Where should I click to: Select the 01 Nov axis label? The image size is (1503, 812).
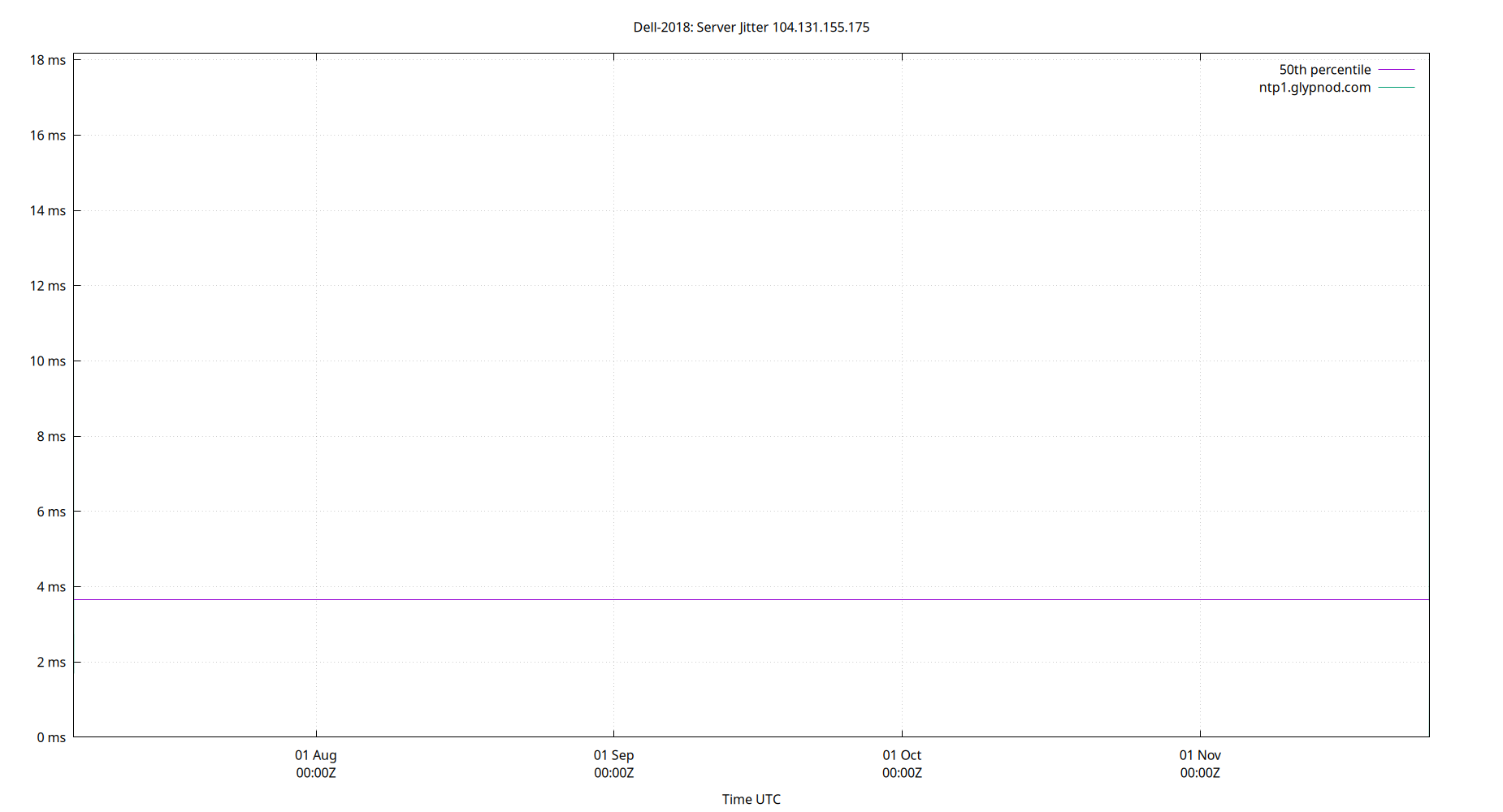click(x=1199, y=754)
